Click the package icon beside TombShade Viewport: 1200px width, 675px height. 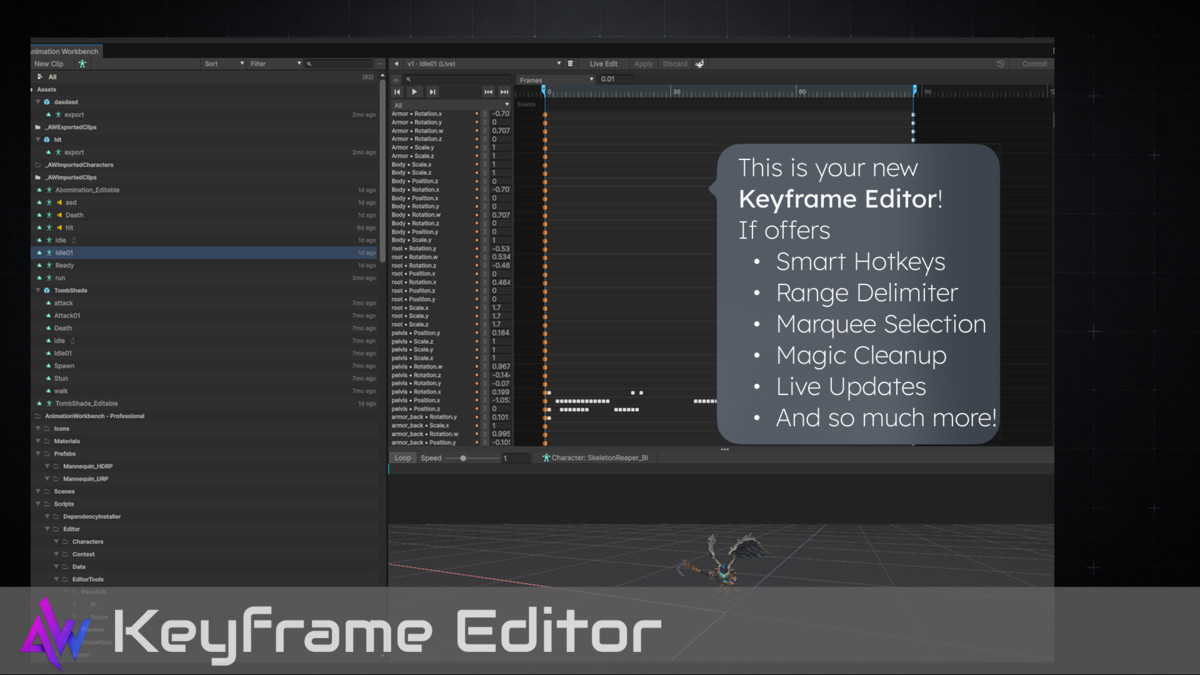click(x=47, y=290)
